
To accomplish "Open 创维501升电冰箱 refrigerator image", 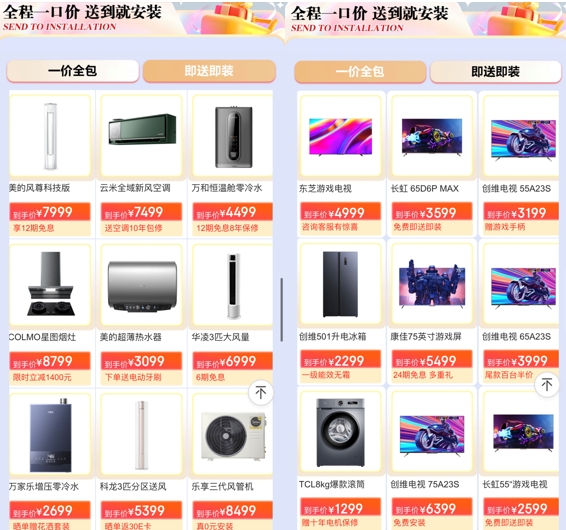I will click(x=340, y=284).
